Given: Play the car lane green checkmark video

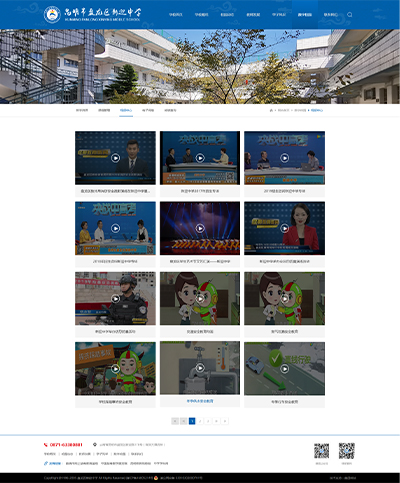Looking at the screenshot, I should (x=284, y=369).
